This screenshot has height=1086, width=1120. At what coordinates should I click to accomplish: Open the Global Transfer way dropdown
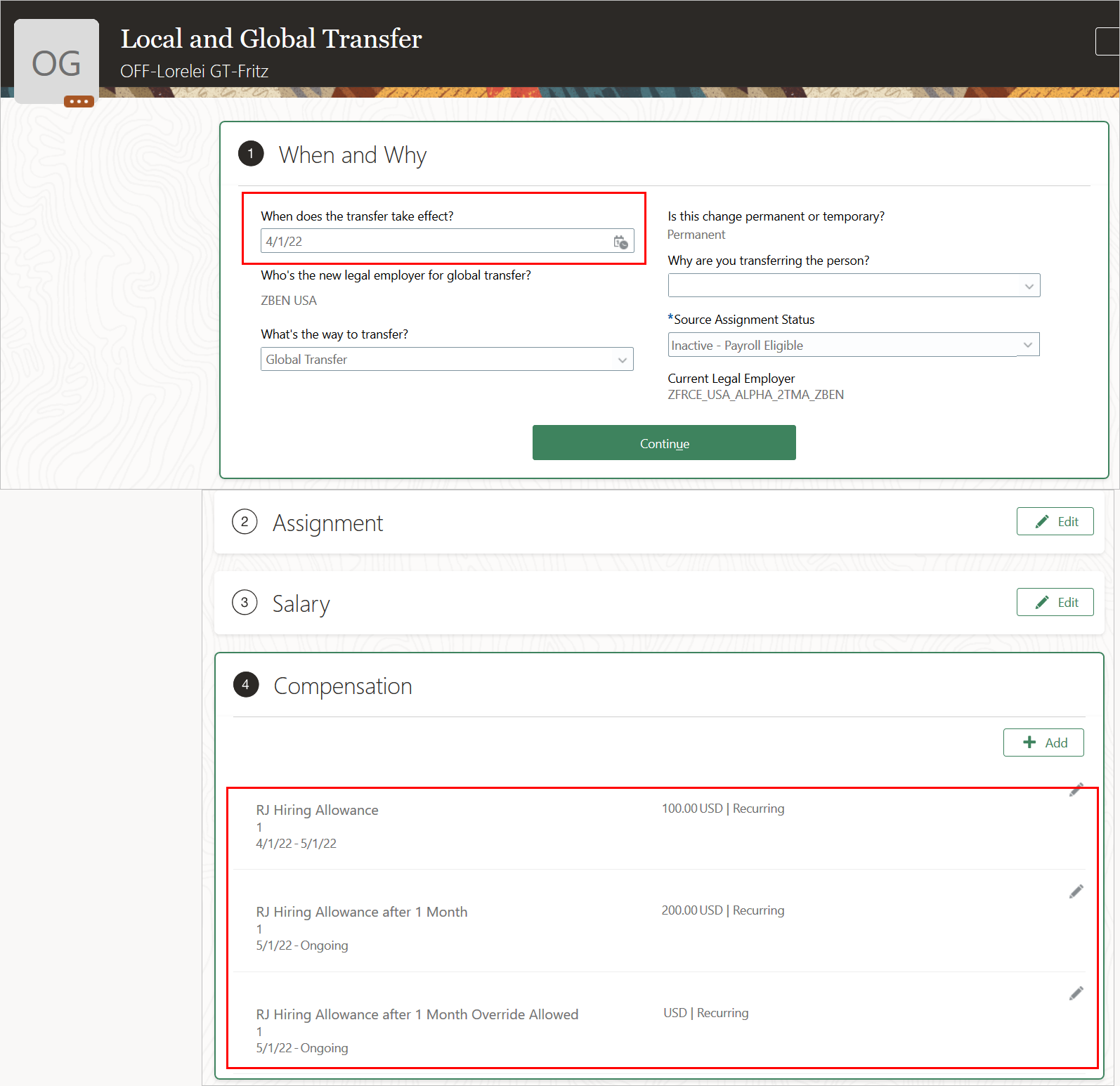pyautogui.click(x=447, y=360)
